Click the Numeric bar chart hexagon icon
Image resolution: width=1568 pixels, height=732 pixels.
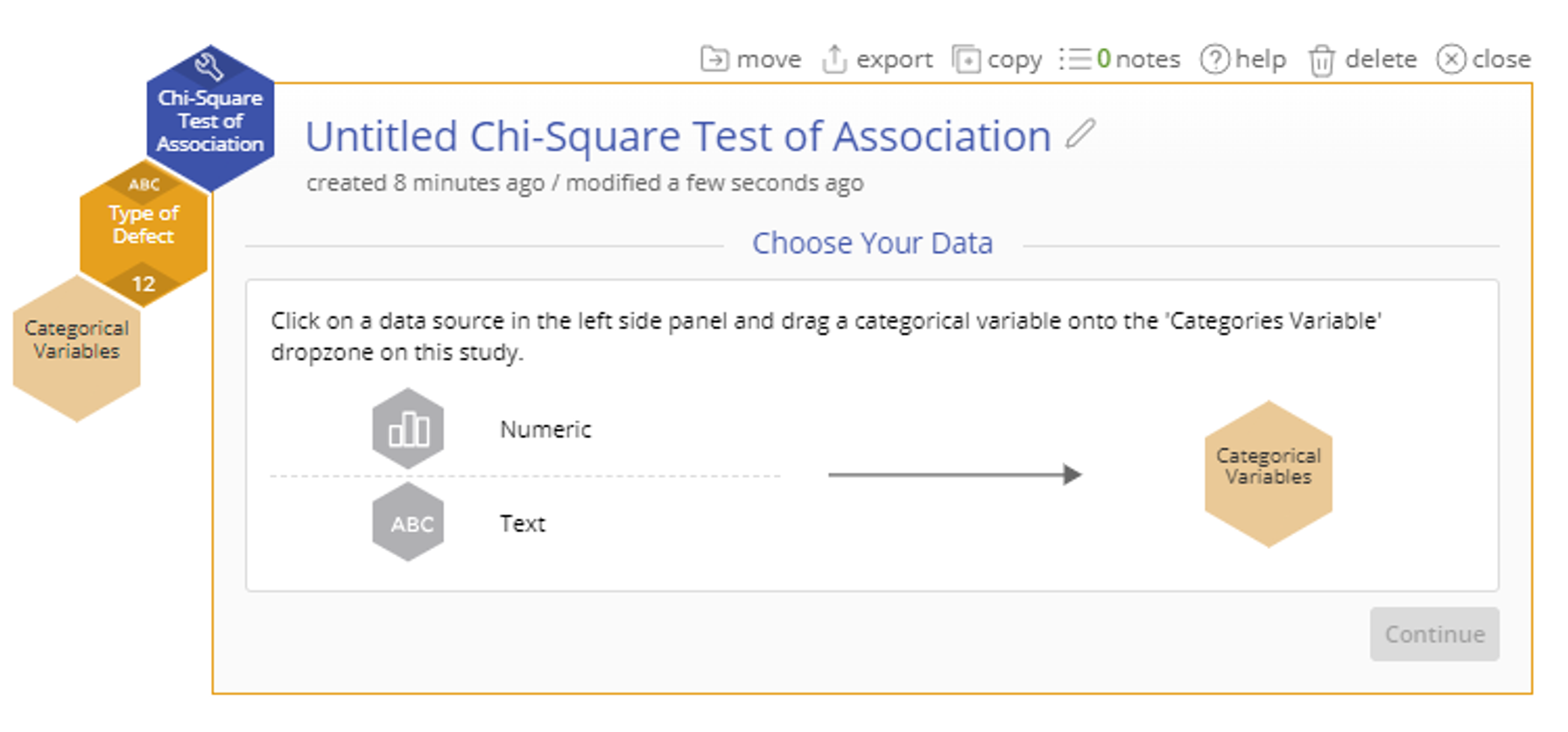[408, 429]
